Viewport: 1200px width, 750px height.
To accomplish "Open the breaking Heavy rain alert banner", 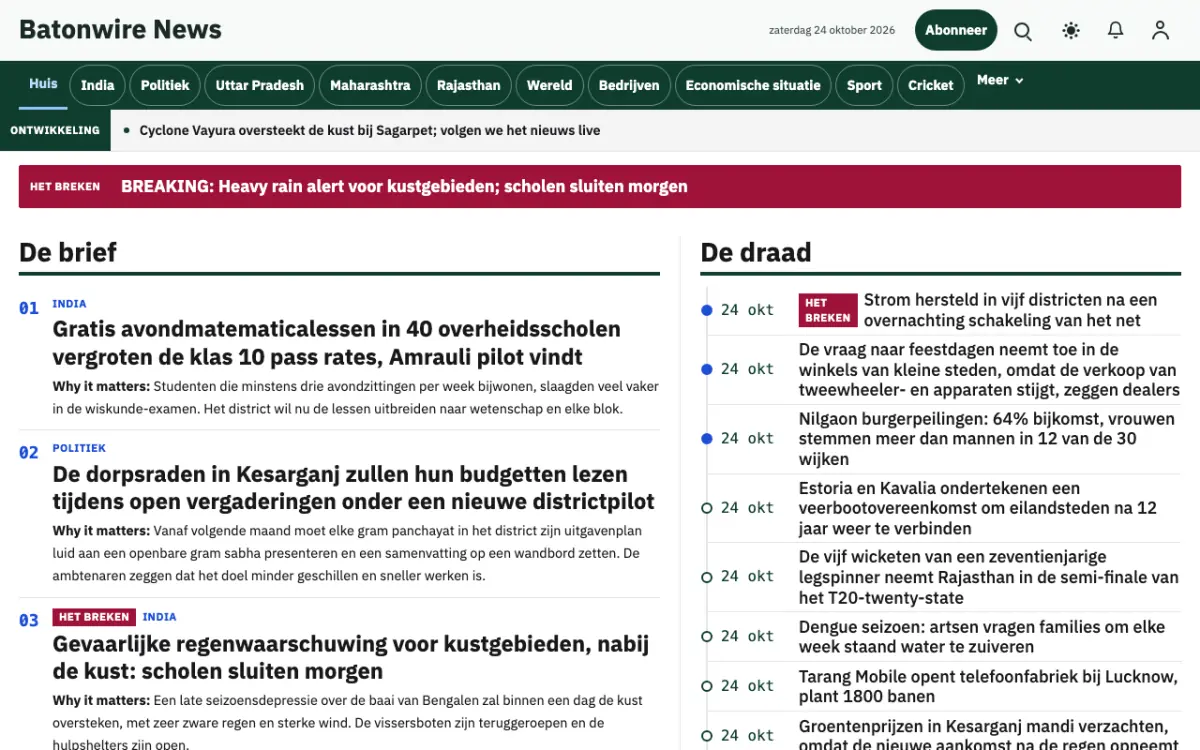I will [600, 186].
